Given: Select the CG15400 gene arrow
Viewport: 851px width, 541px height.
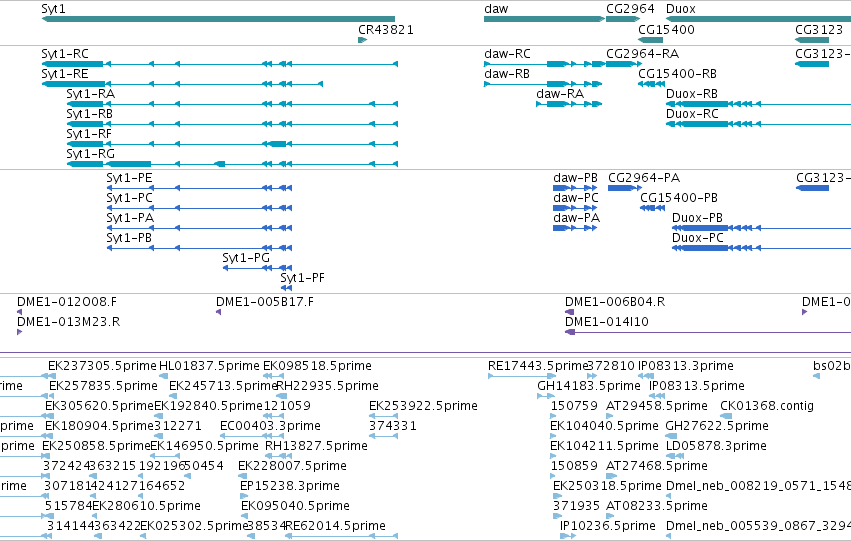Looking at the screenshot, I should tap(650, 40).
